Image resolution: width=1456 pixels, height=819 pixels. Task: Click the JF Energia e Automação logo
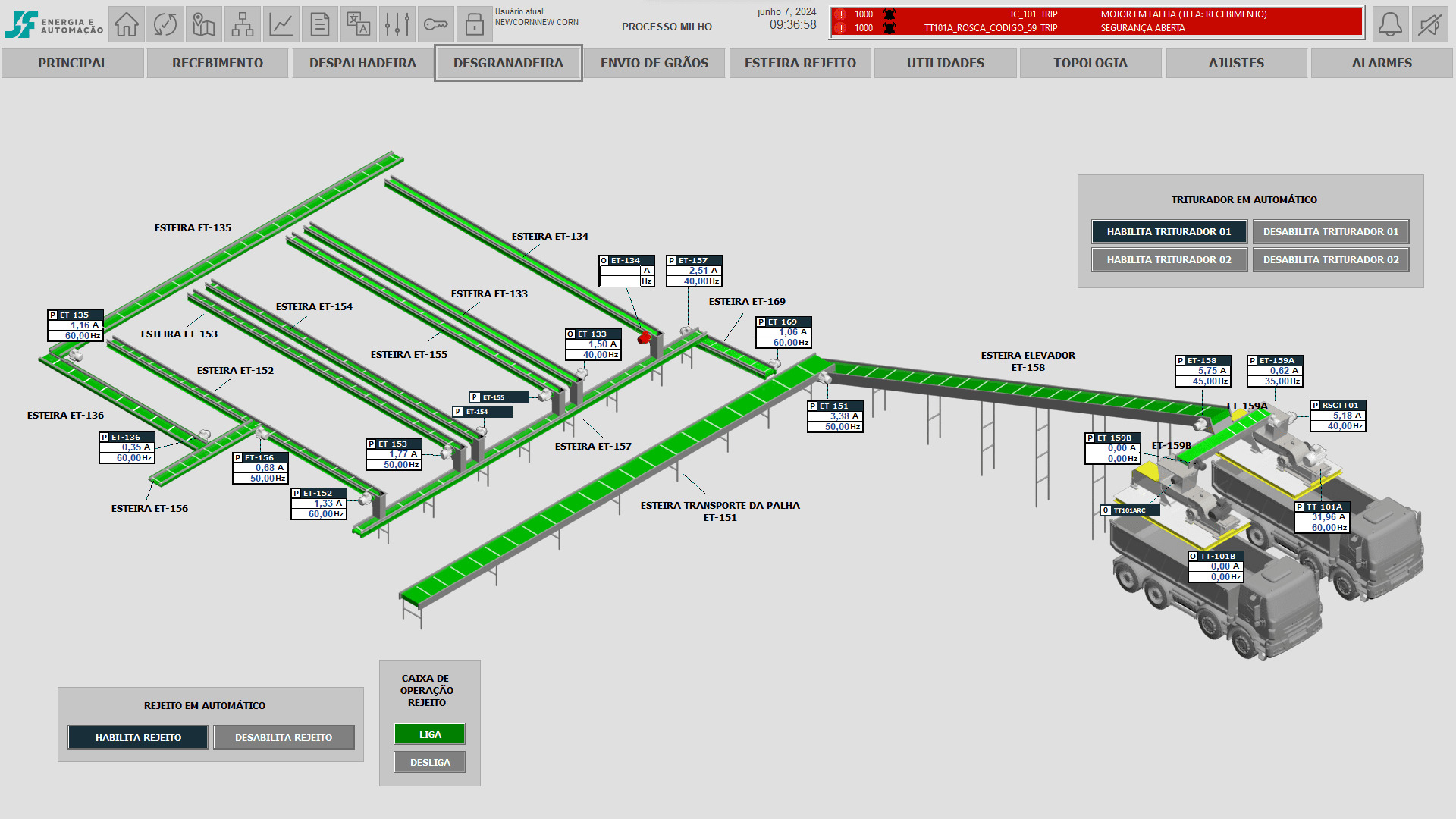click(x=53, y=24)
